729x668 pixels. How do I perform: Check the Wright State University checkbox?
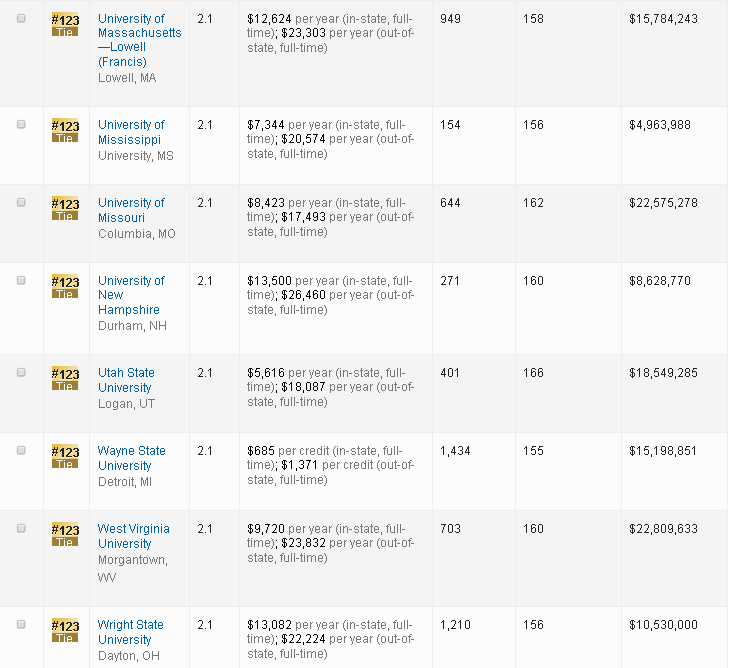tap(22, 624)
